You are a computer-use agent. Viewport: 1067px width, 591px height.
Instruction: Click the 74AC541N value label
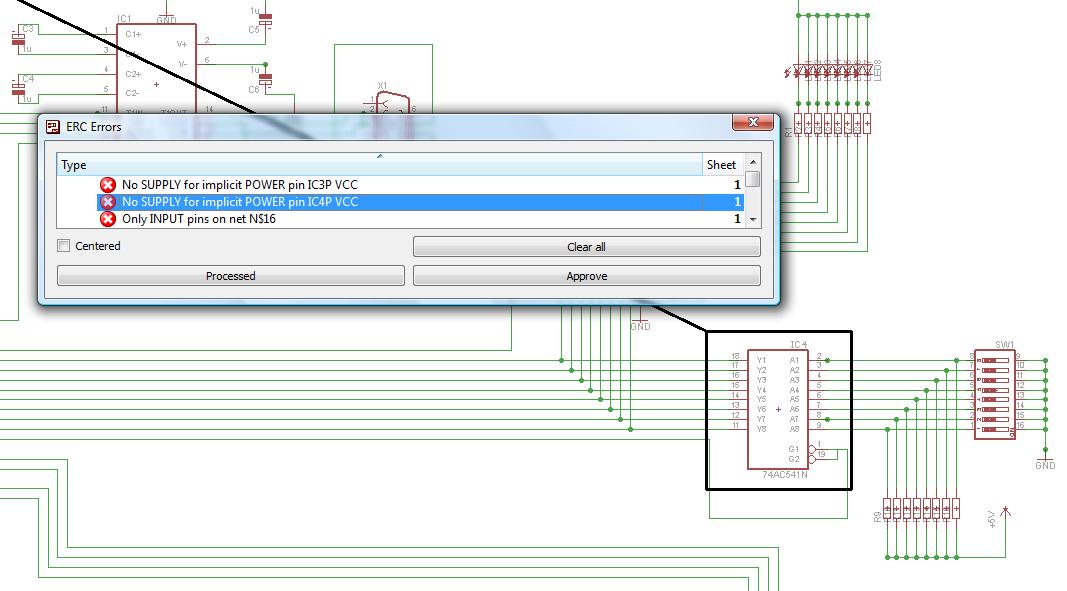click(785, 475)
